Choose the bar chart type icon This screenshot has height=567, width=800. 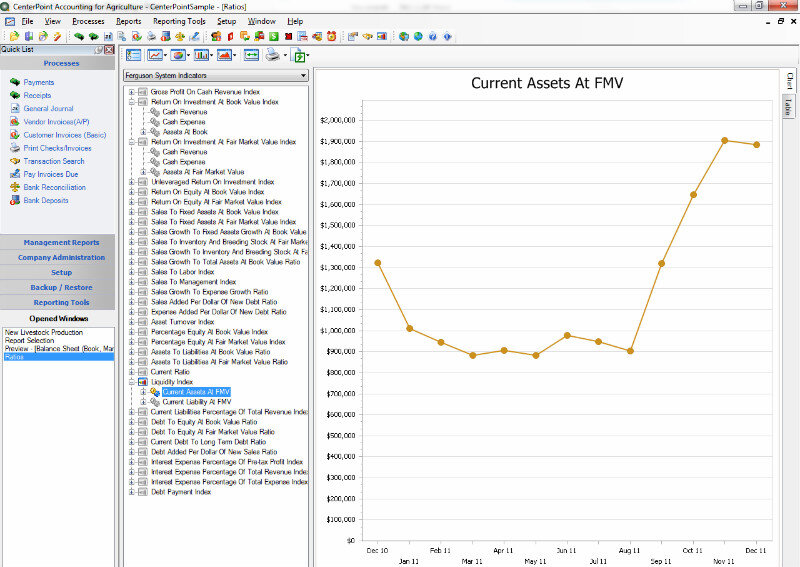point(202,55)
